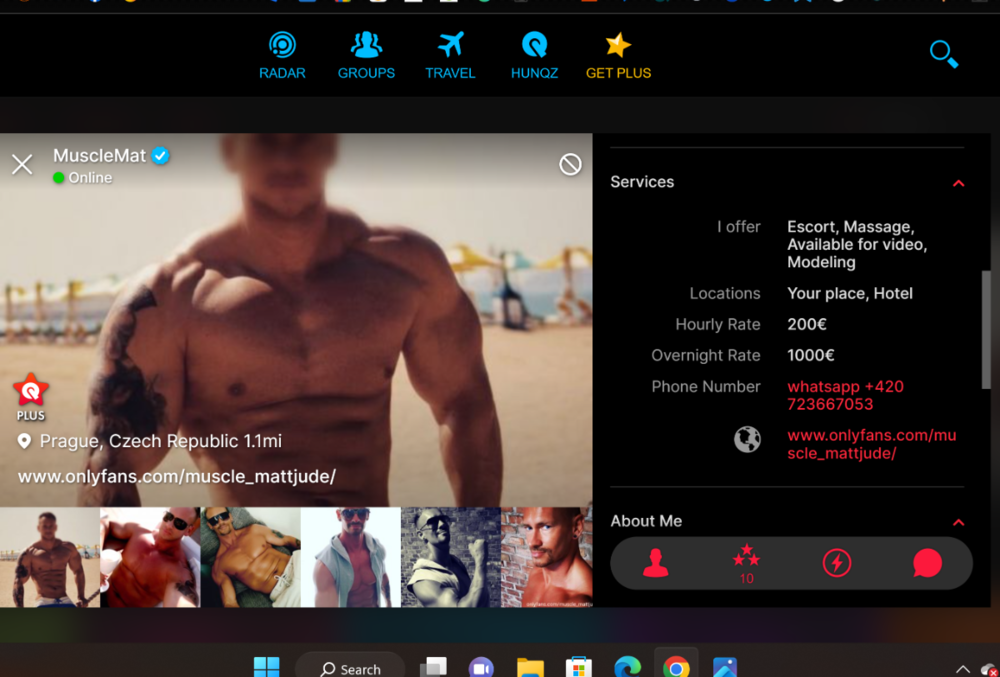Select the GROUPS people icon
Image resolution: width=1000 pixels, height=677 pixels.
[366, 44]
